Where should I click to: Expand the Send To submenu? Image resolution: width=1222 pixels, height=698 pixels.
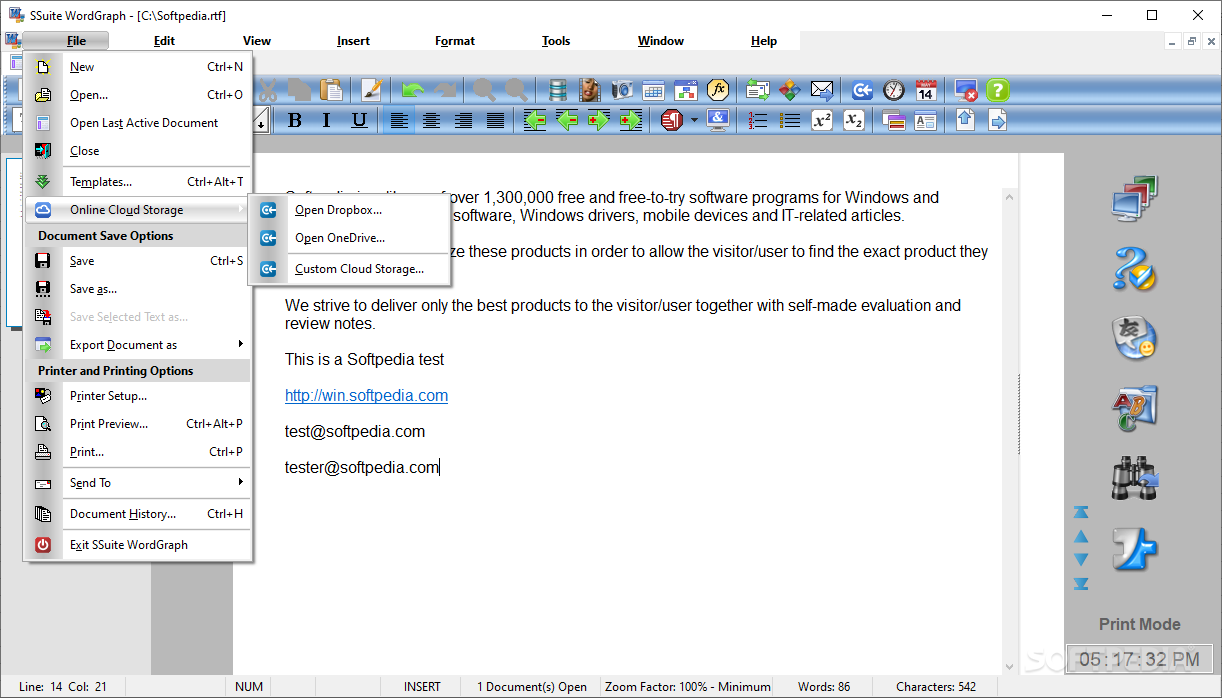(137, 483)
